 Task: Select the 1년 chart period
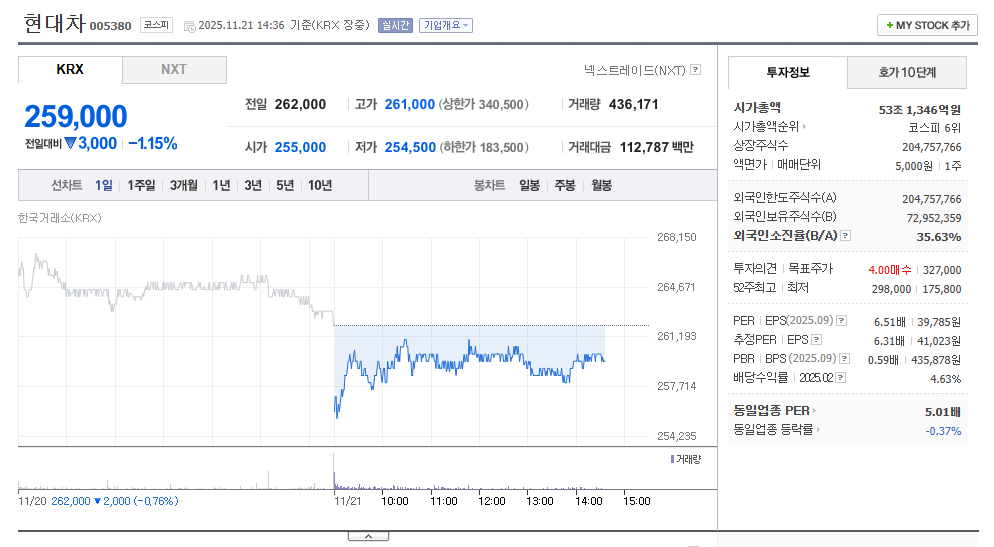coord(221,186)
